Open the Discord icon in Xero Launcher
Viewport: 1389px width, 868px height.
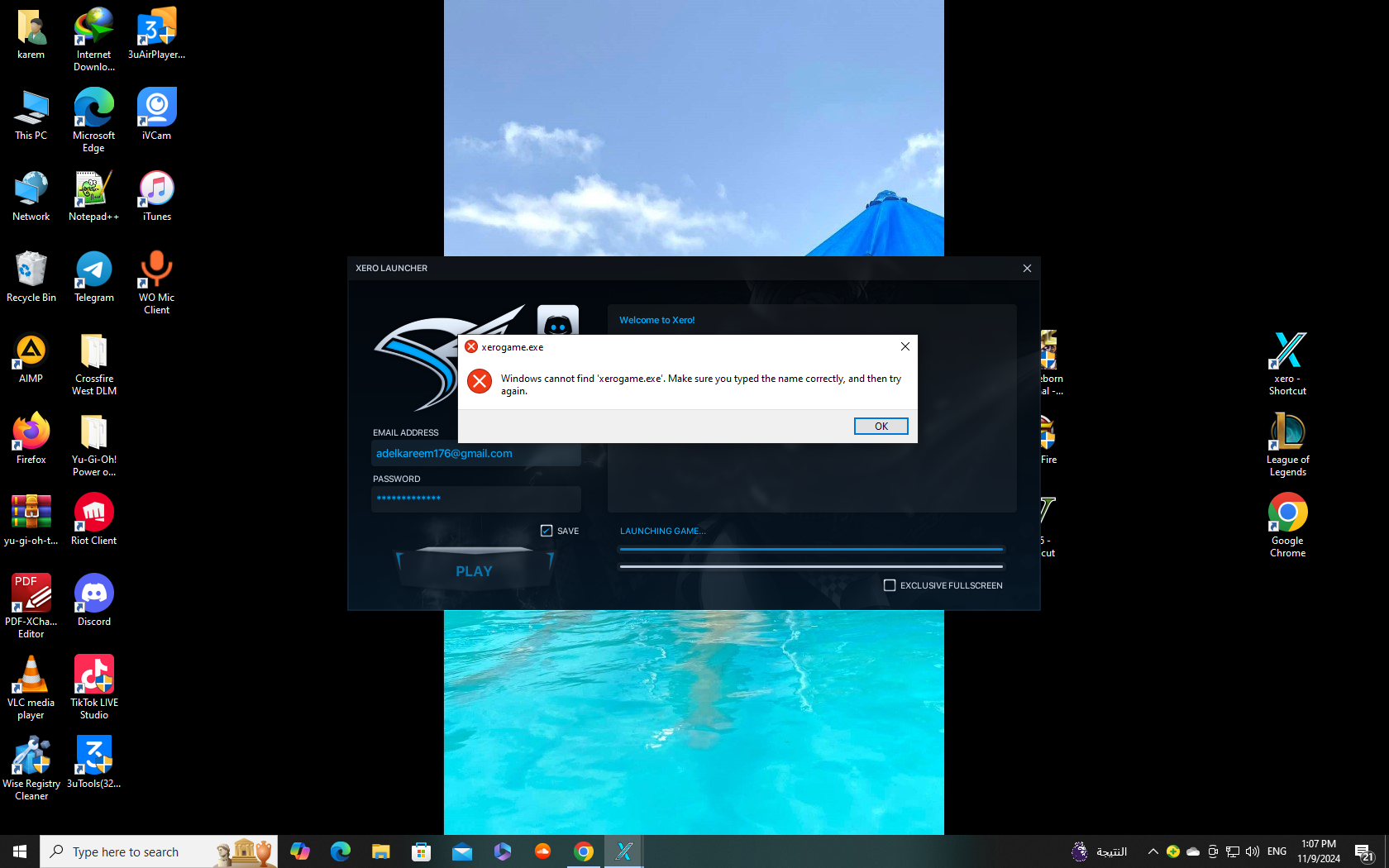tap(557, 321)
